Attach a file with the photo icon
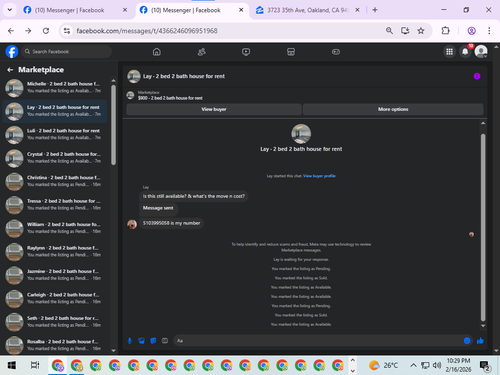The height and width of the screenshot is (375, 500). [x=141, y=341]
